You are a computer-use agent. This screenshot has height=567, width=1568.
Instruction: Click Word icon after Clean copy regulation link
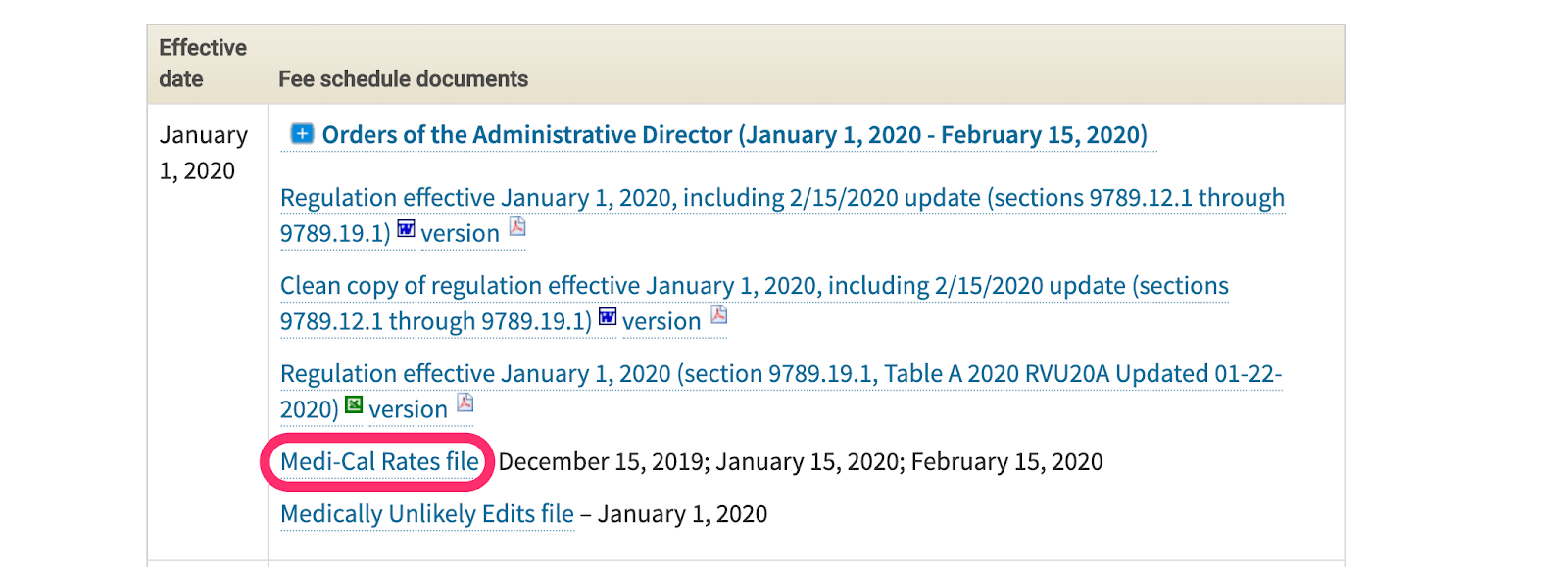coord(608,317)
